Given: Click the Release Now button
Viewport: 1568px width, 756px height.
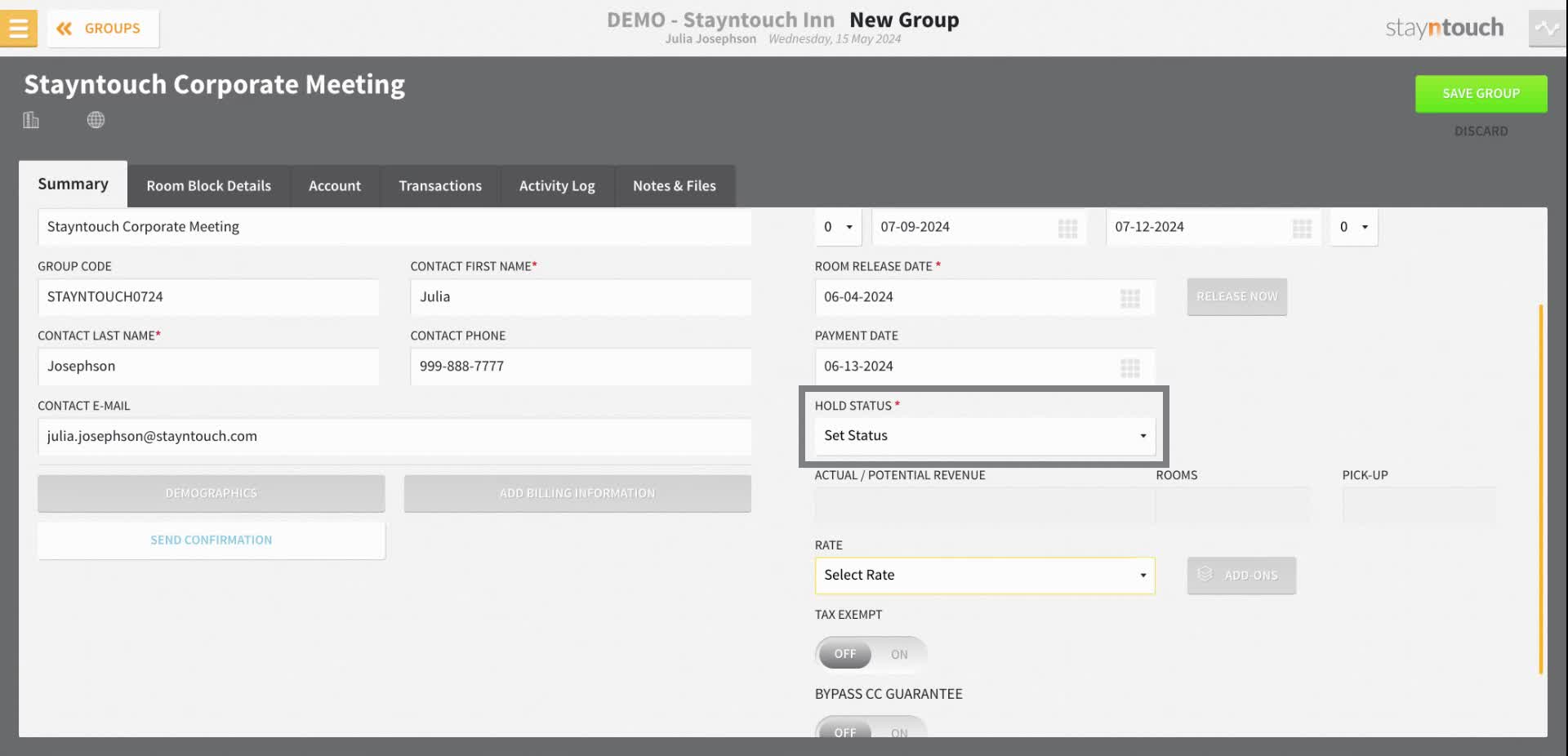Looking at the screenshot, I should (x=1236, y=297).
